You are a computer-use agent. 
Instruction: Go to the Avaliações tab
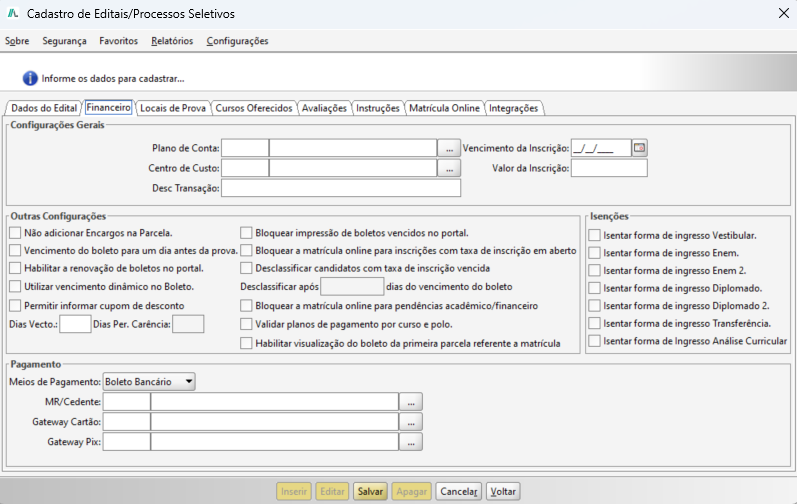tap(324, 108)
